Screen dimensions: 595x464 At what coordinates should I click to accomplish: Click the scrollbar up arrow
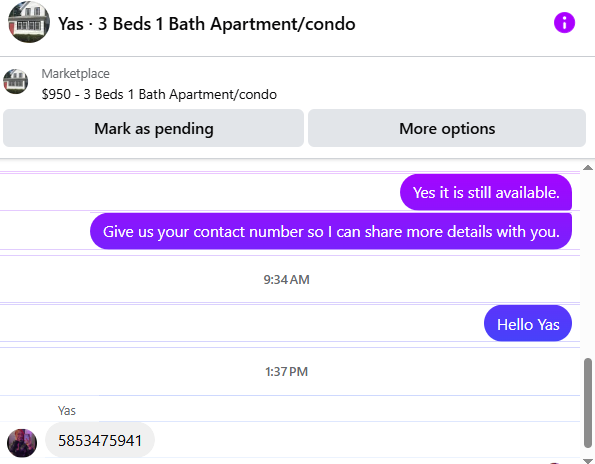pyautogui.click(x=588, y=168)
